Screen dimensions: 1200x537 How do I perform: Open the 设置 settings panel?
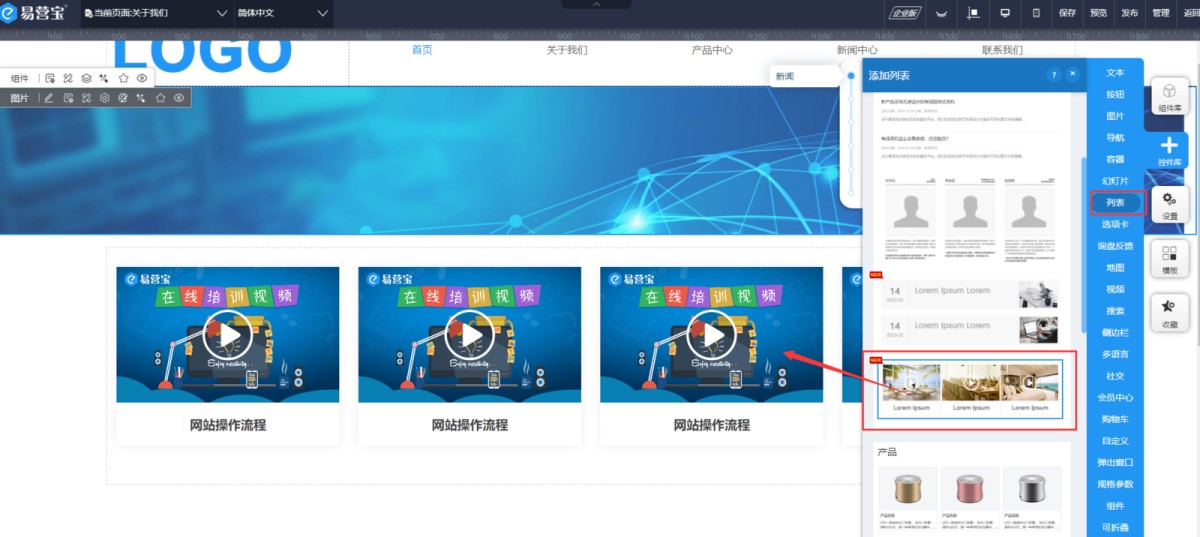(1169, 207)
